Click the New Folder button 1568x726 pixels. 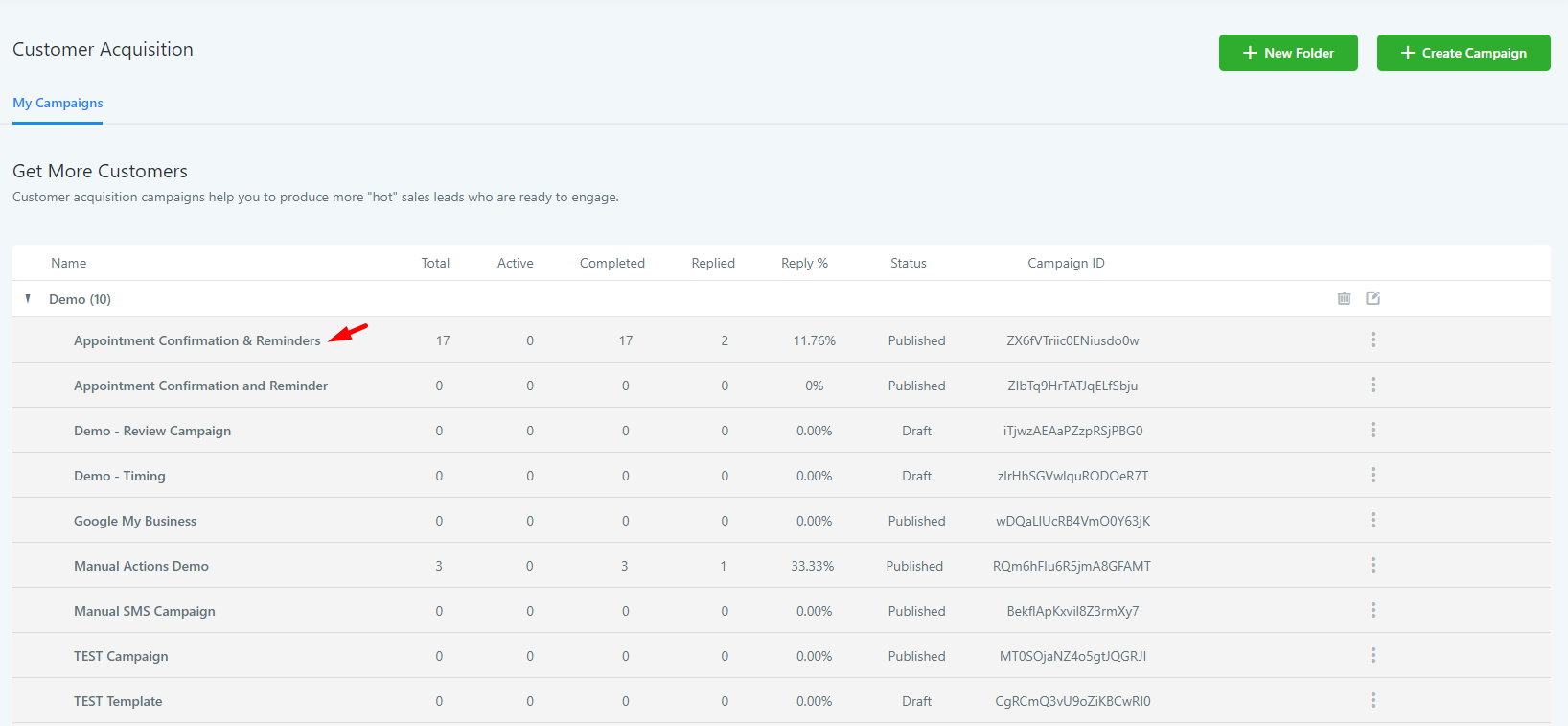coord(1288,53)
